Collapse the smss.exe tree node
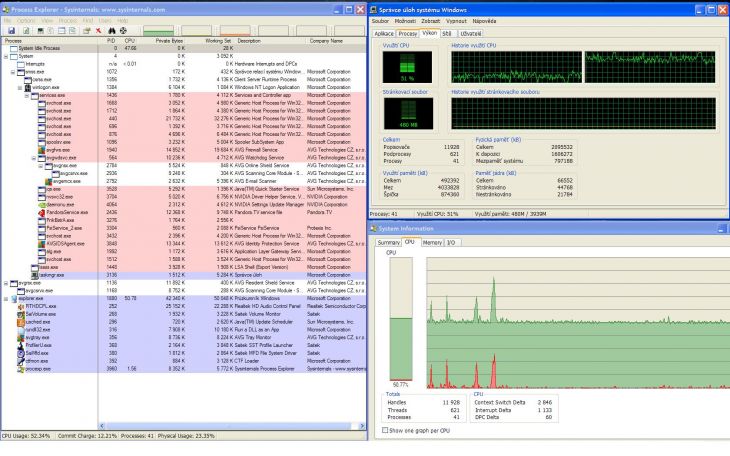Image resolution: width=730 pixels, height=456 pixels. point(13,72)
